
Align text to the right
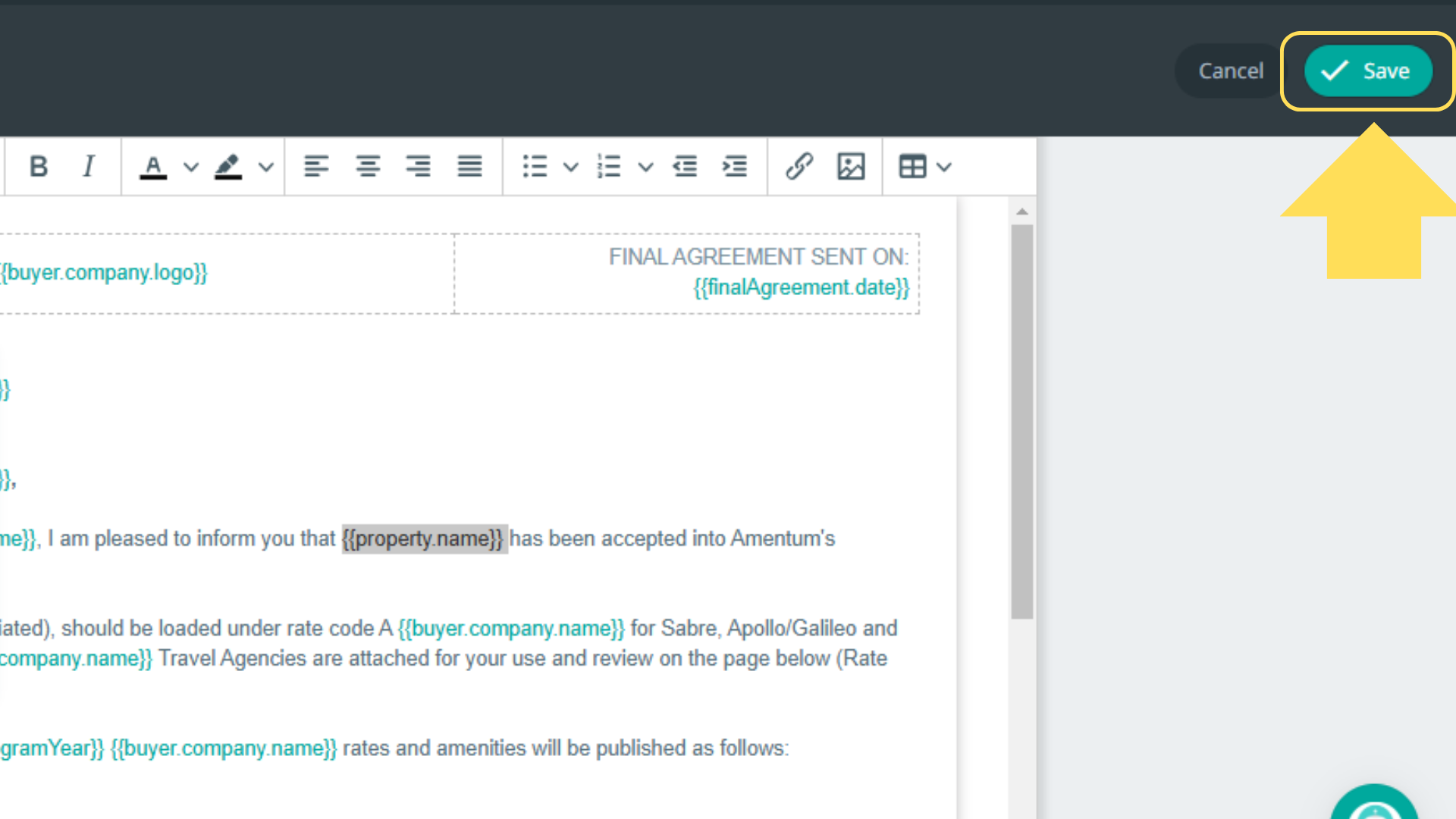419,166
